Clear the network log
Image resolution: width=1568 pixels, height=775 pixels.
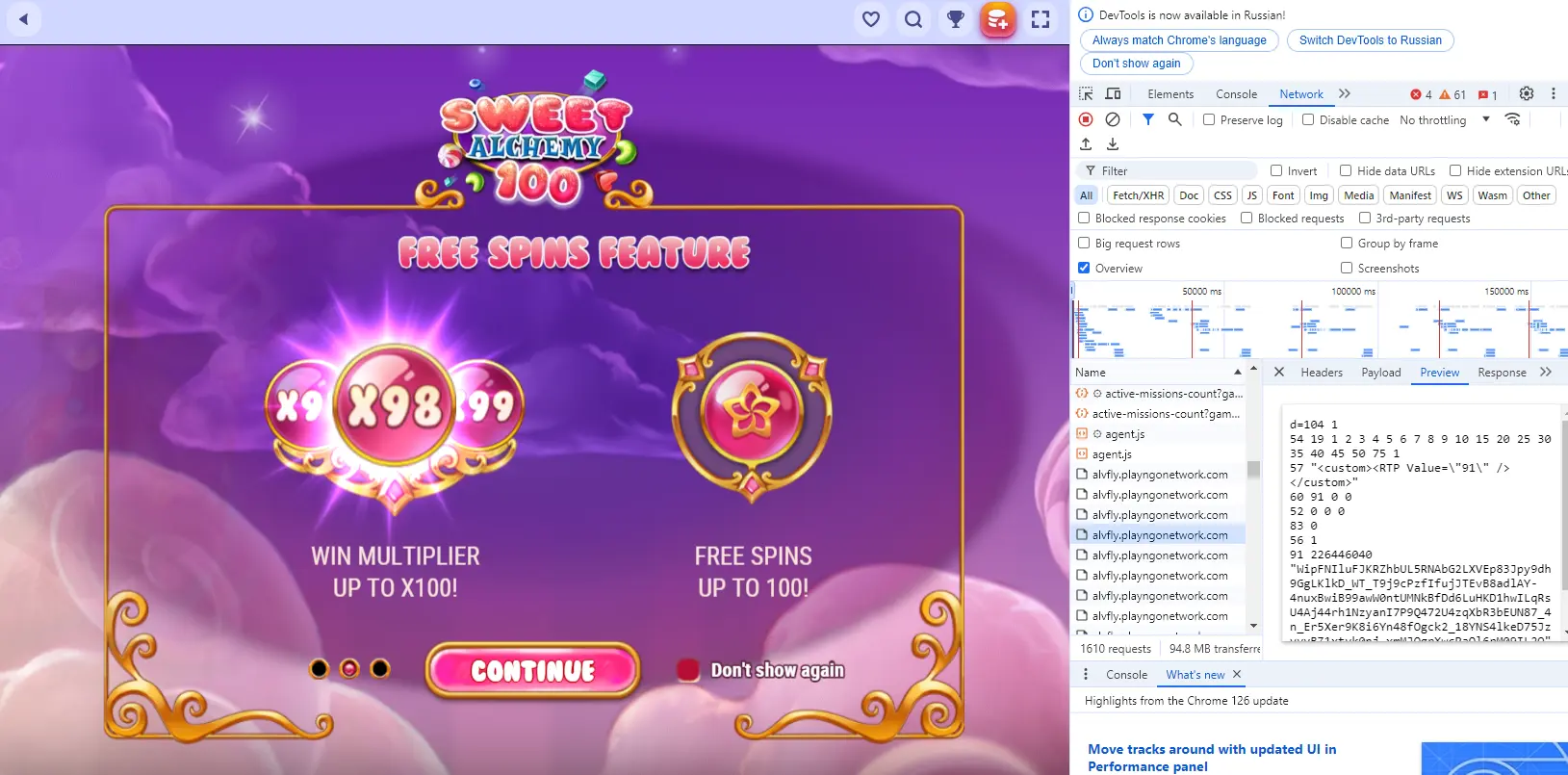pos(1113,119)
